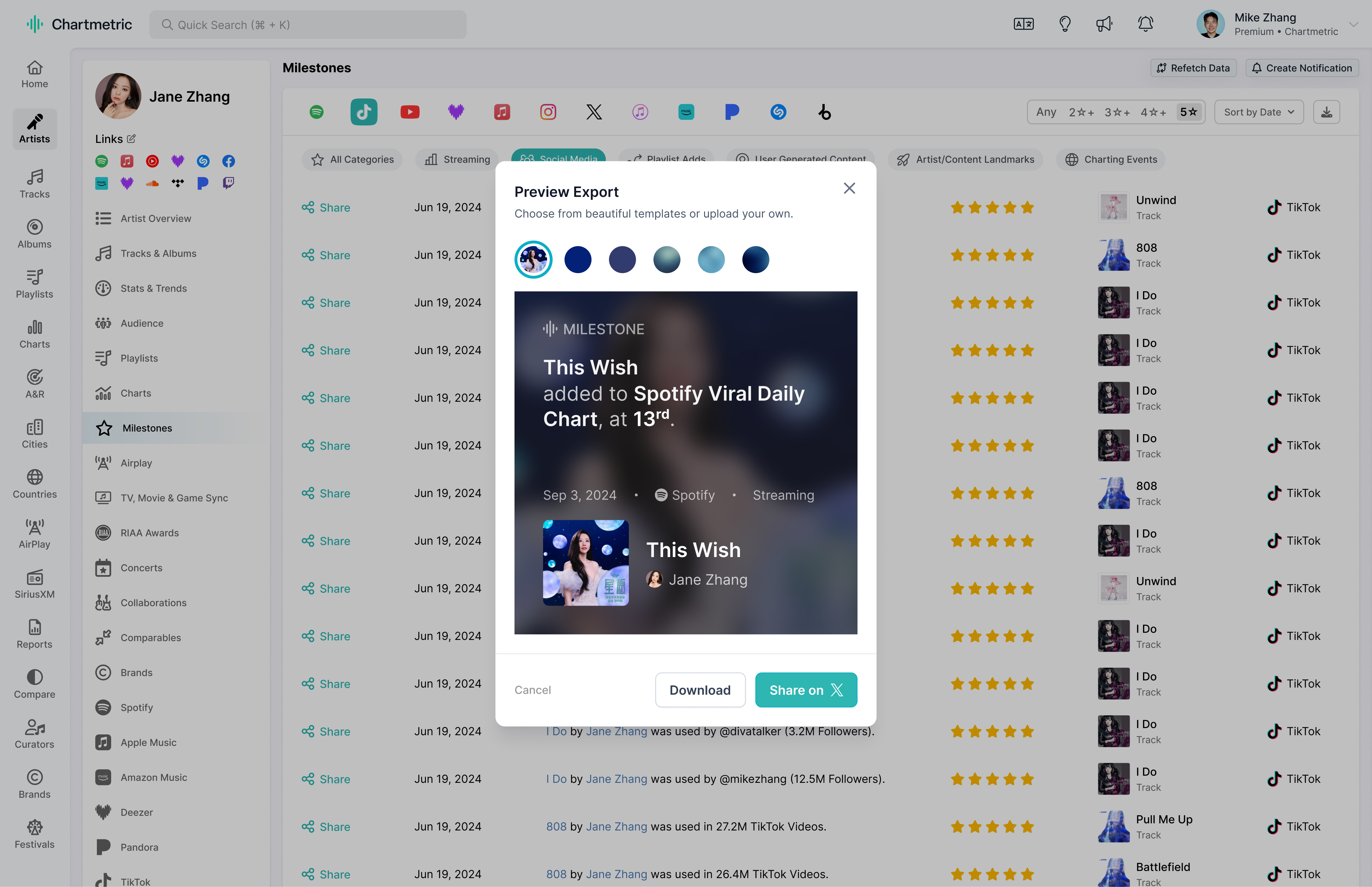Open the announcements megaphone icon
The image size is (1372, 887).
[1104, 24]
